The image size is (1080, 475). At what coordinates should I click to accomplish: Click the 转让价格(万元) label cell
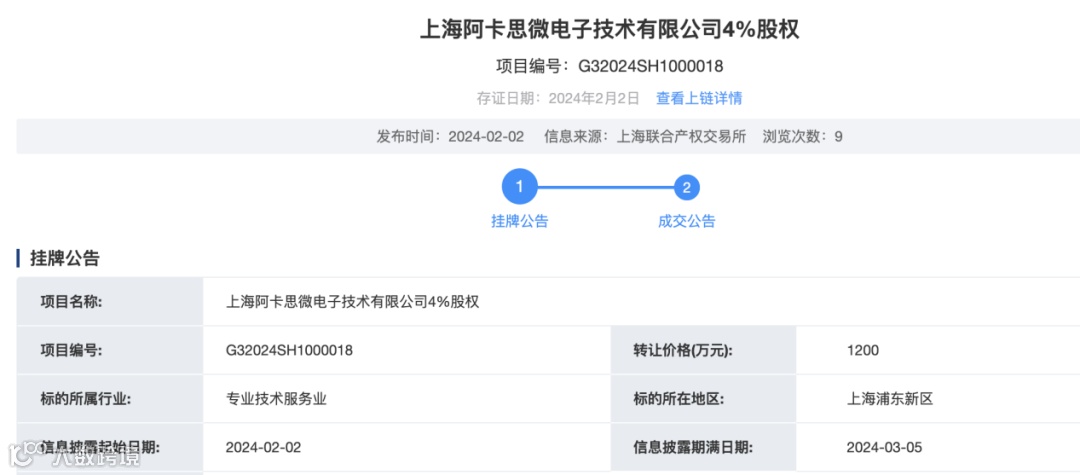pyautogui.click(x=703, y=350)
